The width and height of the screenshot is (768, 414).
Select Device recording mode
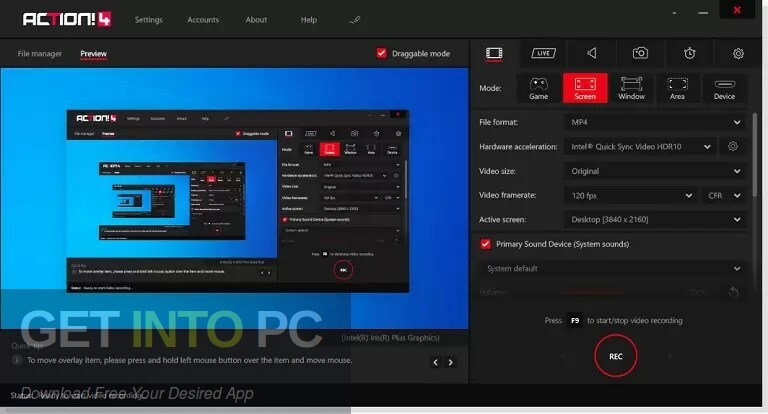(724, 88)
